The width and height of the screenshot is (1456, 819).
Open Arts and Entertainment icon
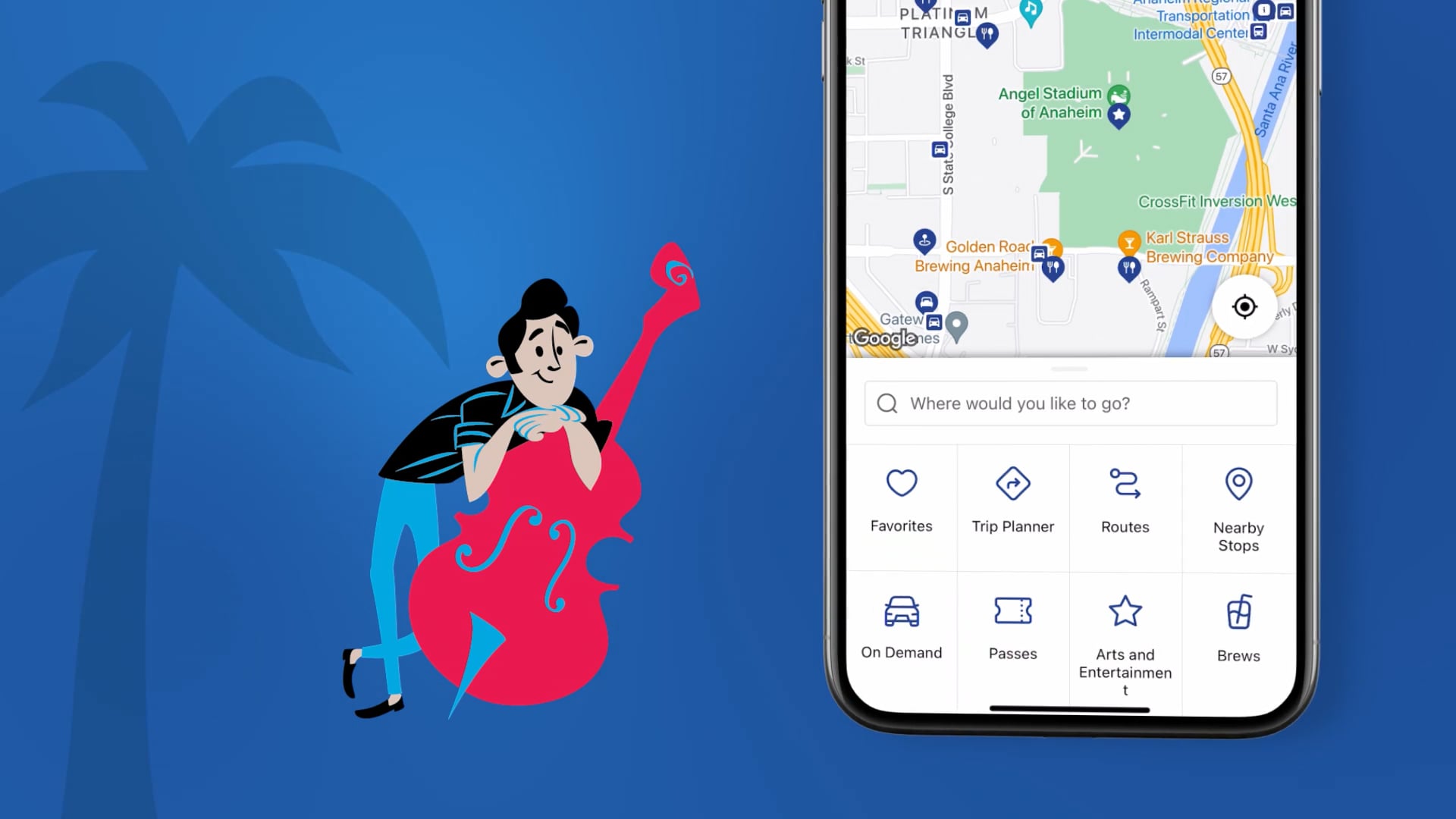[1125, 611]
